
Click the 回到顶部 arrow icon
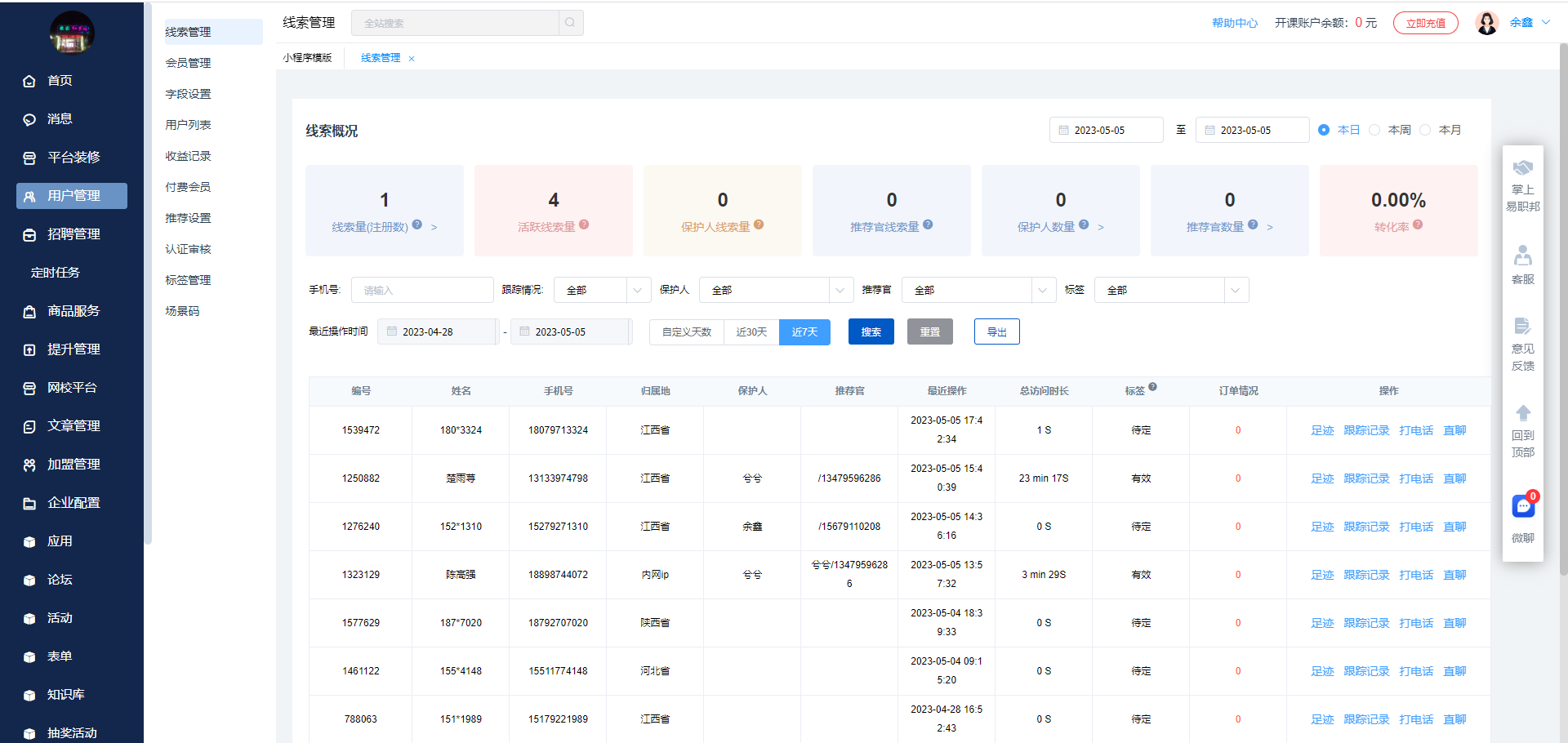[1523, 412]
